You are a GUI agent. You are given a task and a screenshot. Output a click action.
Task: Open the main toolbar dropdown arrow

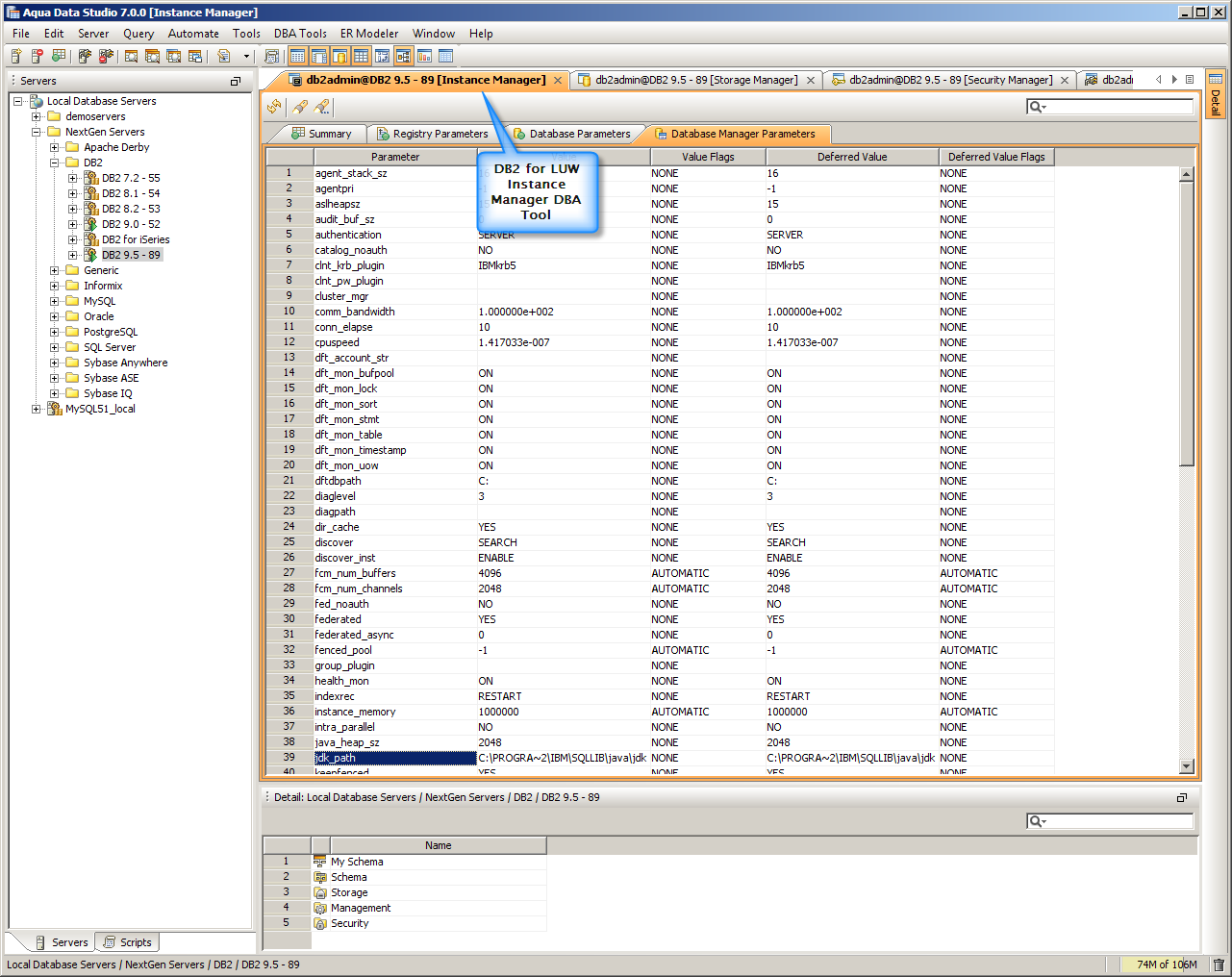pos(246,57)
